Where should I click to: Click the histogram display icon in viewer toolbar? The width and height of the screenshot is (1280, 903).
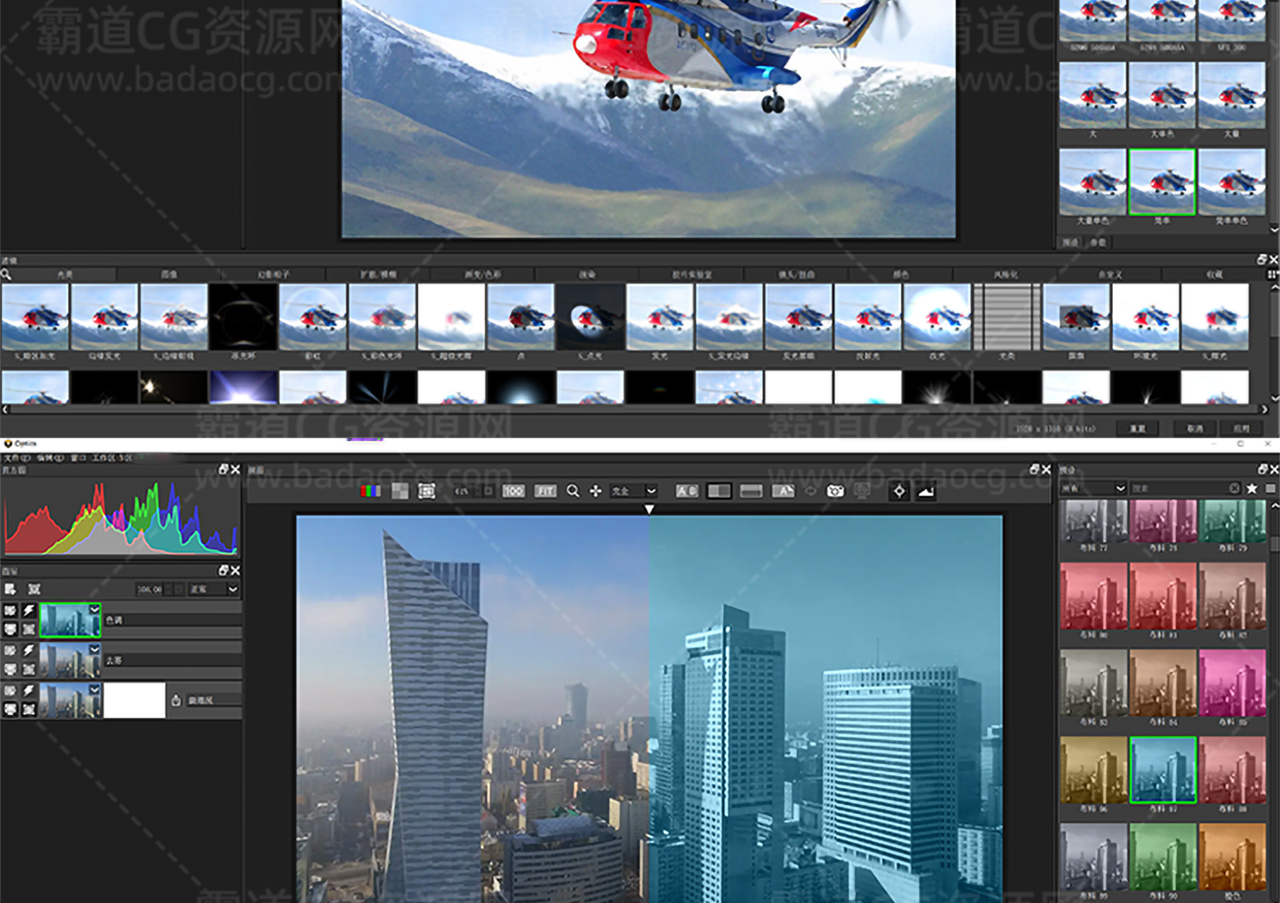point(926,491)
